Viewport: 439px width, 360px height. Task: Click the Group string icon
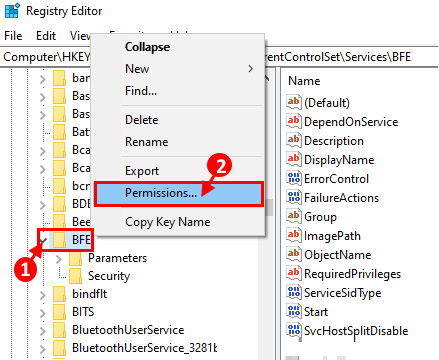(x=294, y=216)
